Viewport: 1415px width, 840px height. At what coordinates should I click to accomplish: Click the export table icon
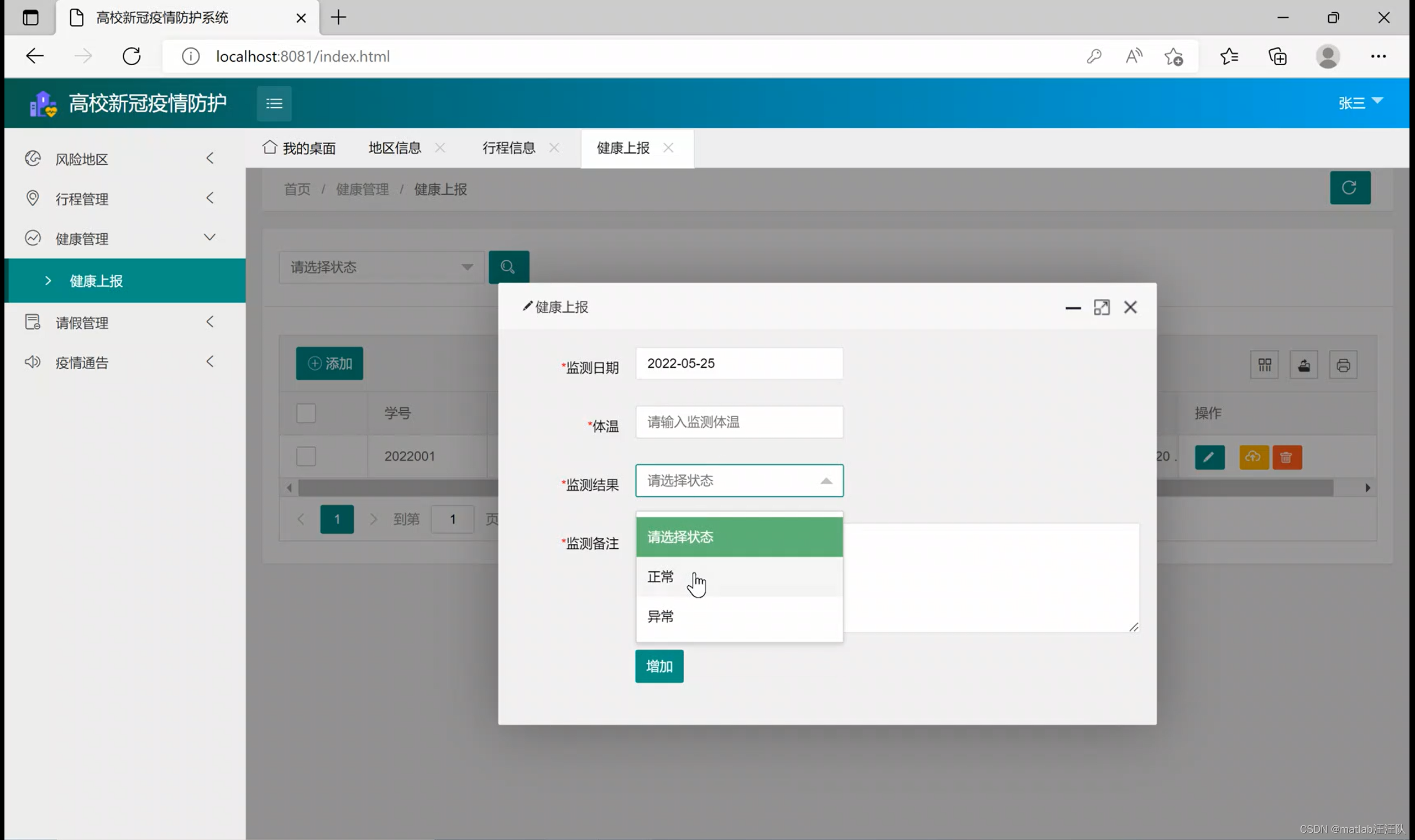tap(1303, 365)
